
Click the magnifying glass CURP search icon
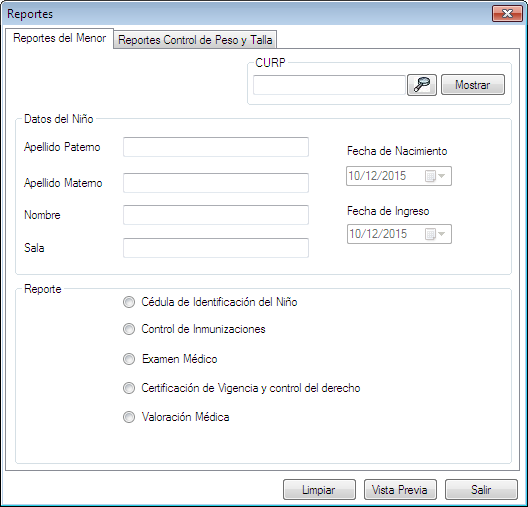422,85
